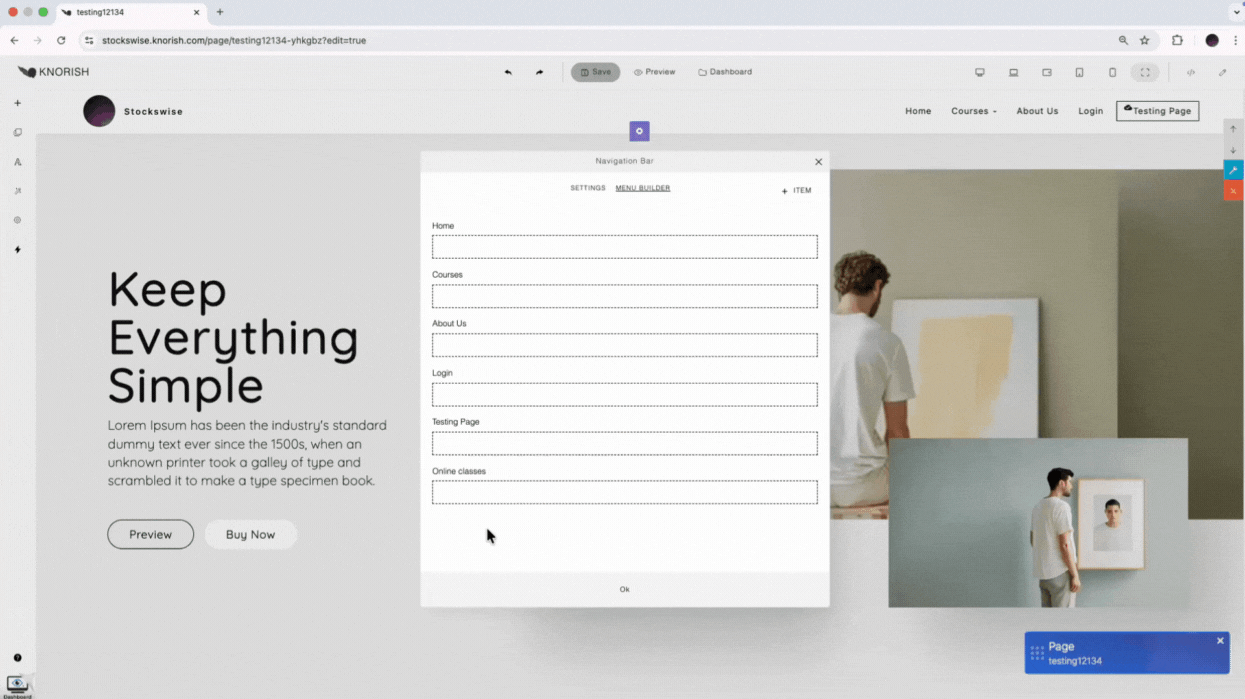Expand the Courses dropdown in navigation
Viewport: 1245px width, 699px height.
(x=973, y=111)
